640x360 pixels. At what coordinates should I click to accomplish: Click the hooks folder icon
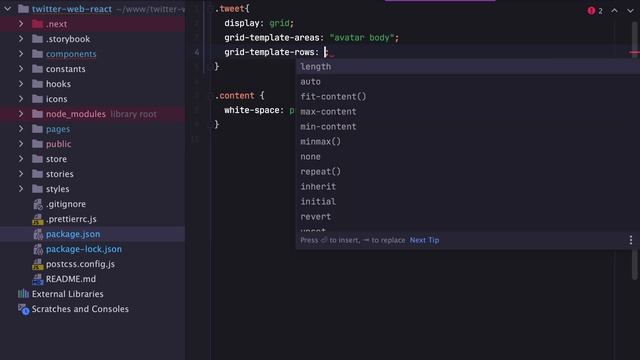37,84
